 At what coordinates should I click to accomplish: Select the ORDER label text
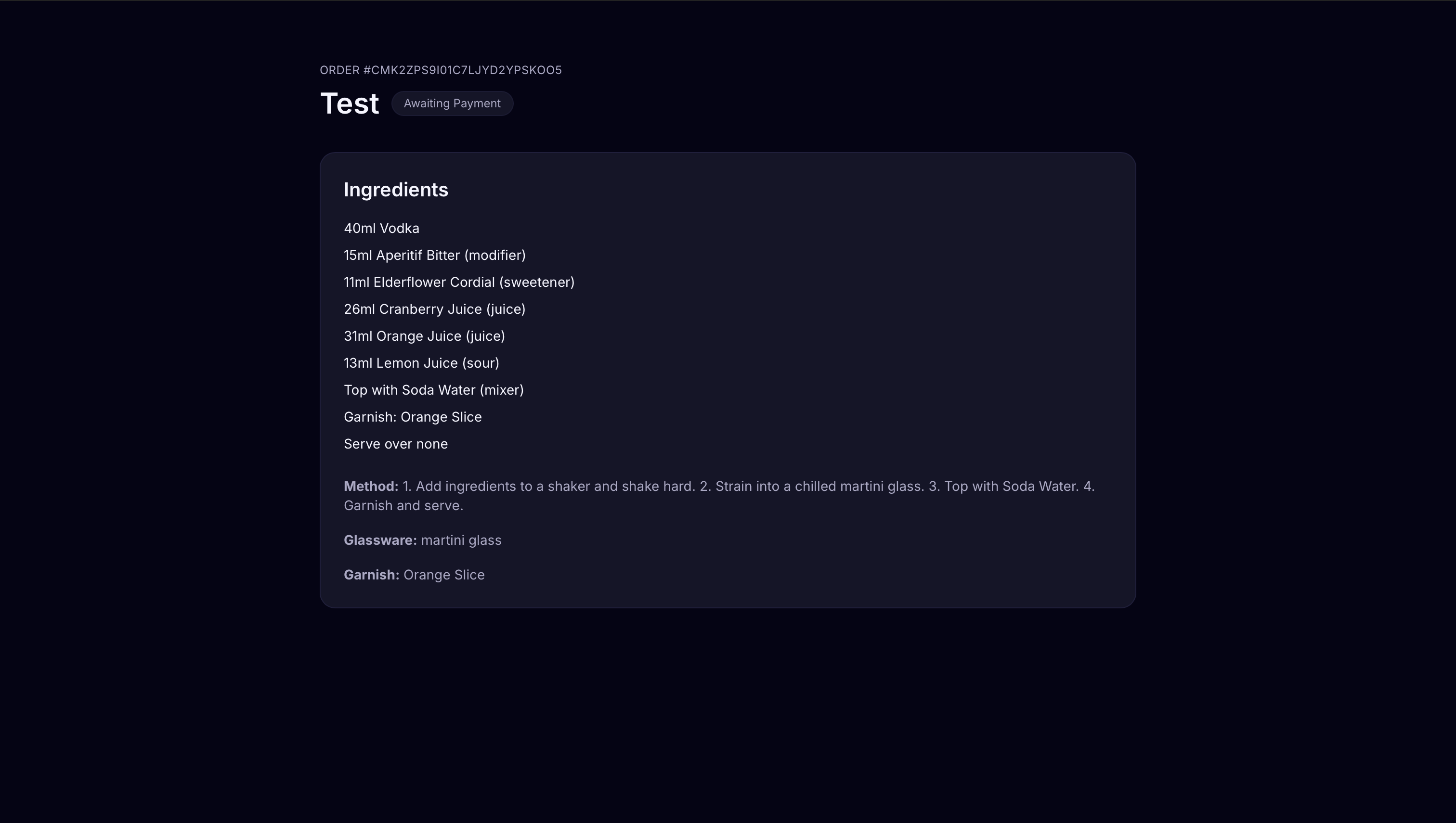tap(338, 70)
